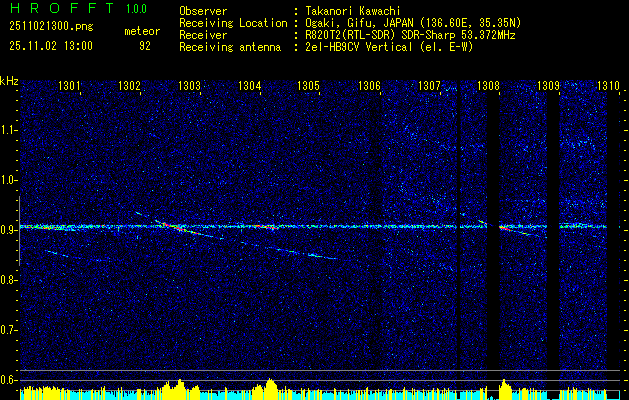Click the kHz axis label

tap(9, 81)
